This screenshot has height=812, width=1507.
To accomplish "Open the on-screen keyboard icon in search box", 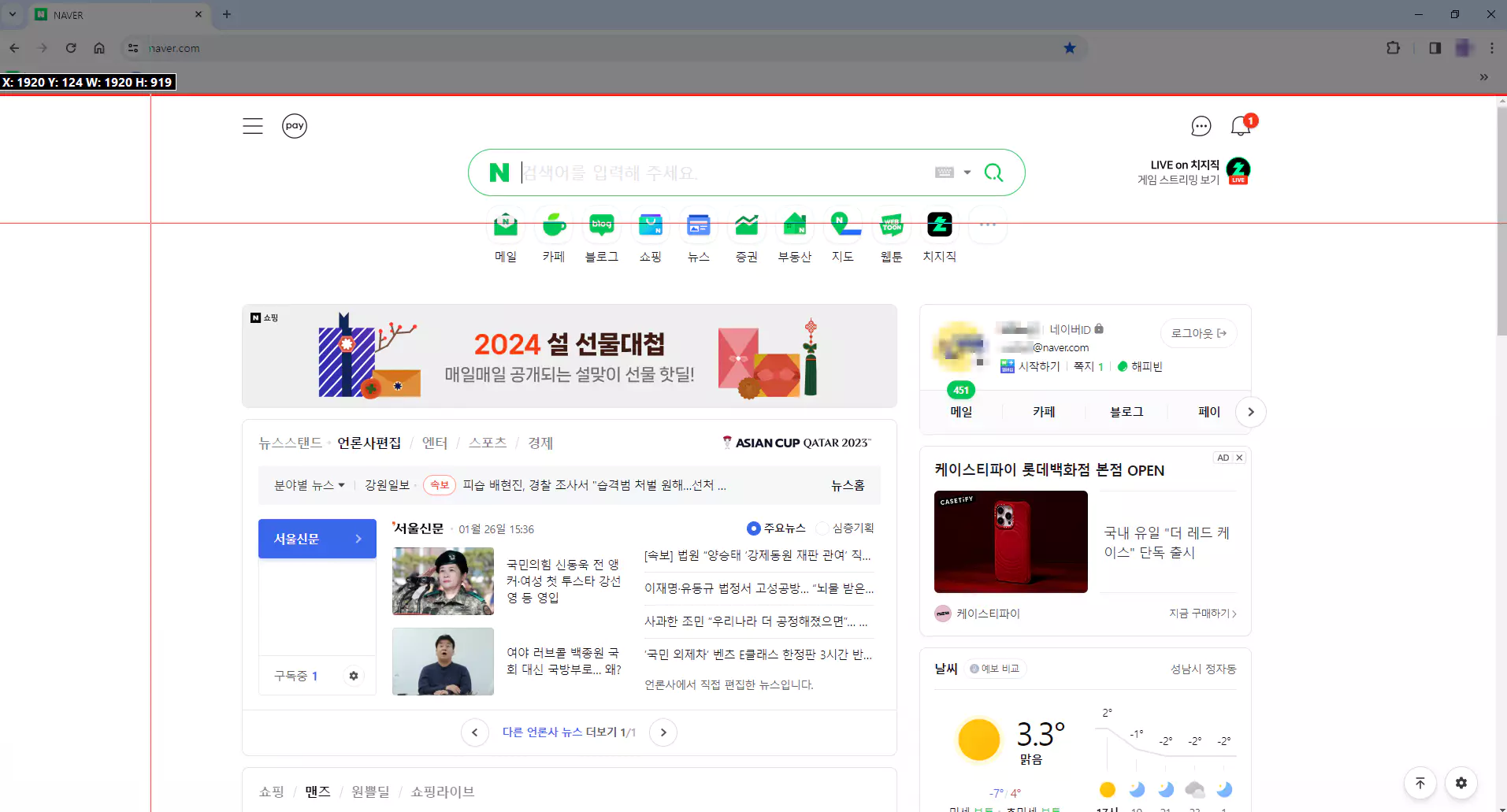I will (x=945, y=172).
